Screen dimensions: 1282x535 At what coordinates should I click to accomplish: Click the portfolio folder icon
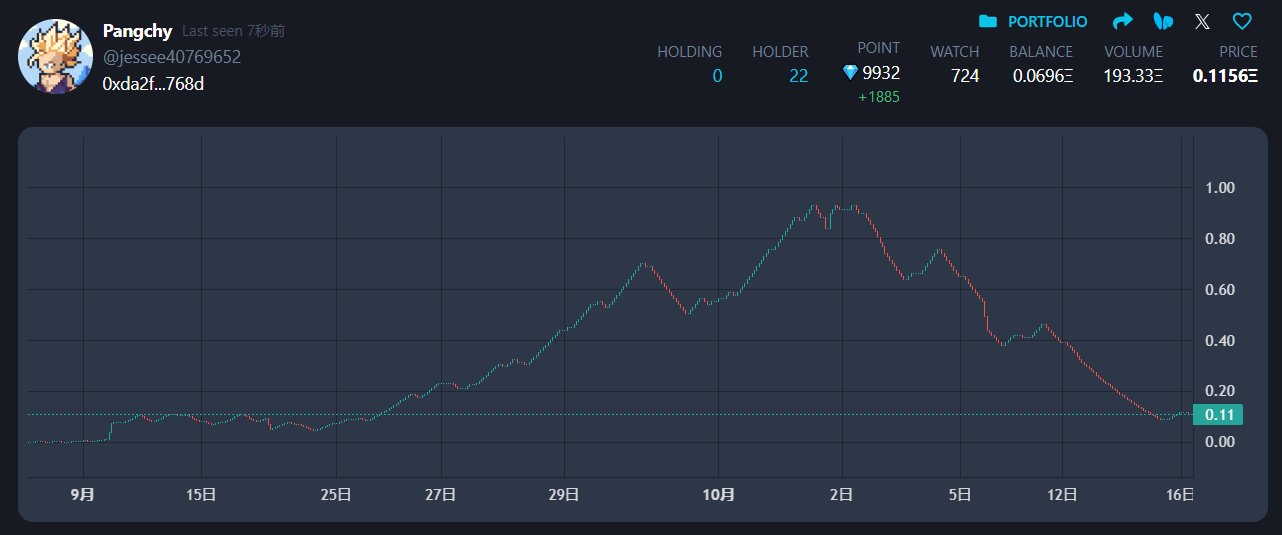point(987,21)
